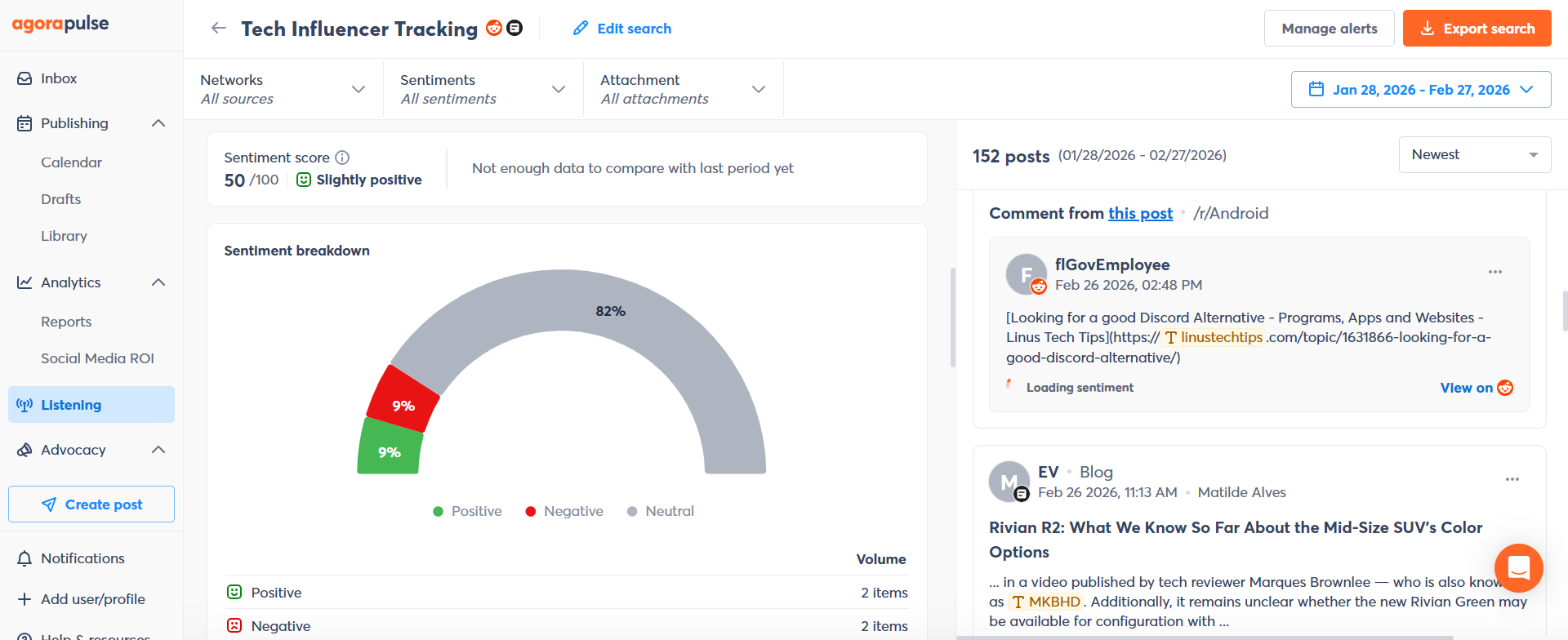The image size is (1568, 640).
Task: Click Manage alerts button
Action: 1330,29
